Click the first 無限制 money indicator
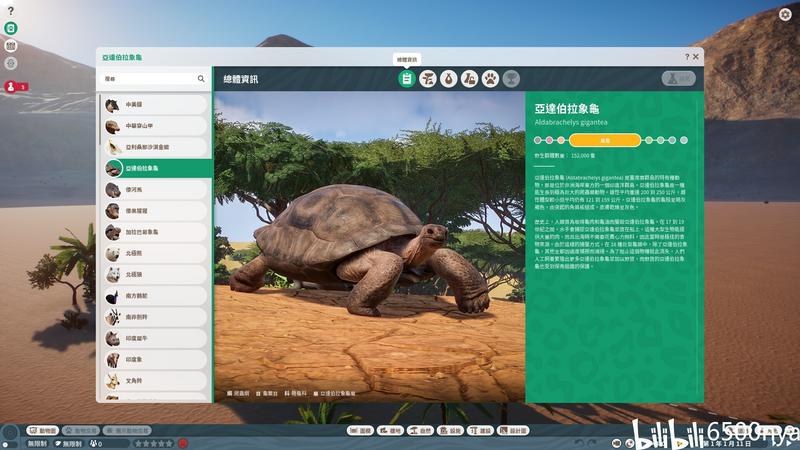Viewport: 800px width, 450px height. click(37, 443)
